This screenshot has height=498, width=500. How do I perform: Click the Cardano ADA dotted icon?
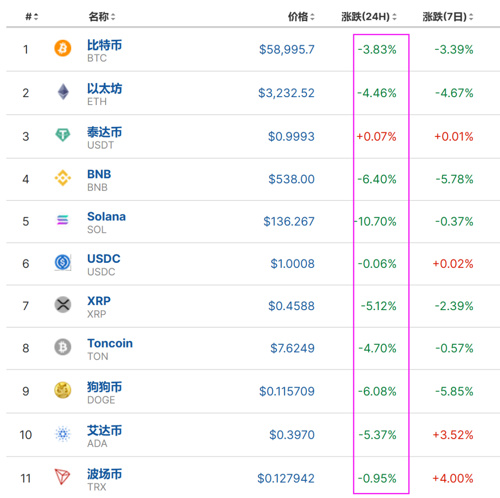pyautogui.click(x=63, y=434)
